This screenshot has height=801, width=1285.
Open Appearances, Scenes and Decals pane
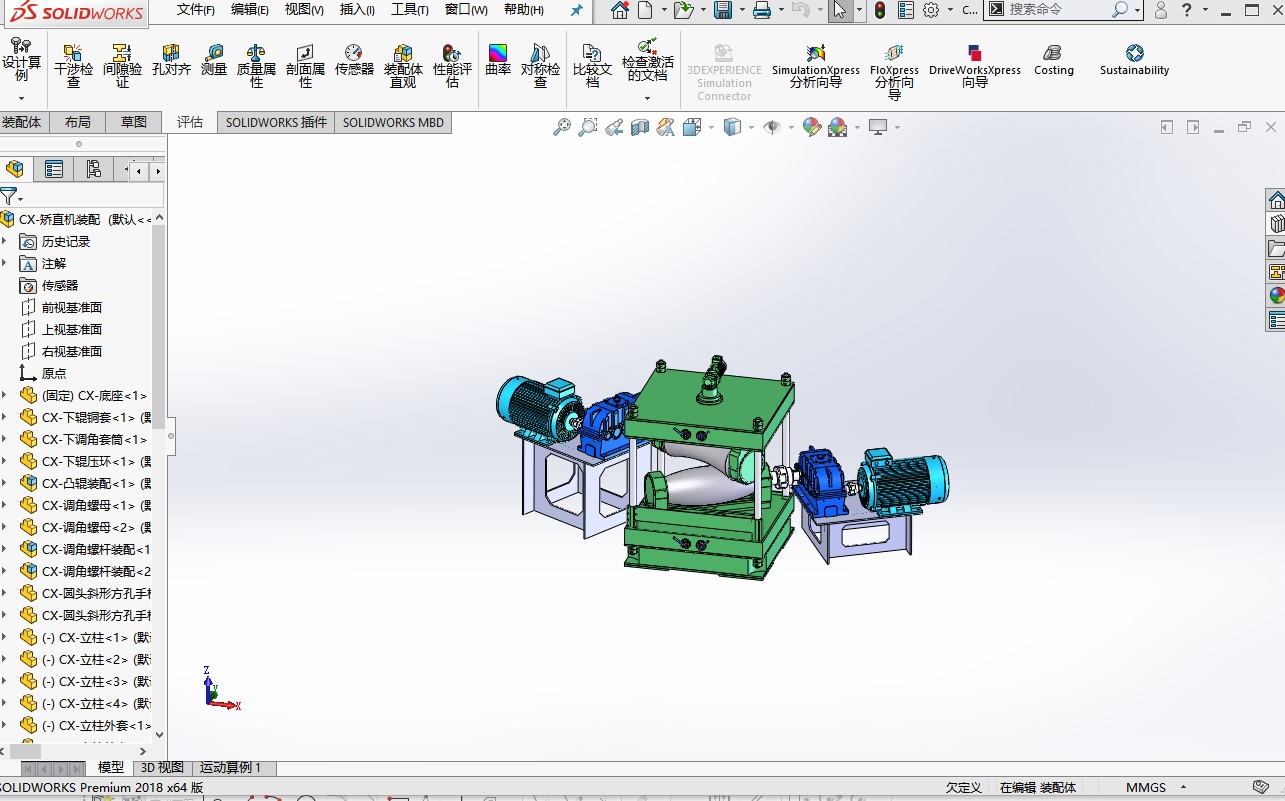(1276, 296)
